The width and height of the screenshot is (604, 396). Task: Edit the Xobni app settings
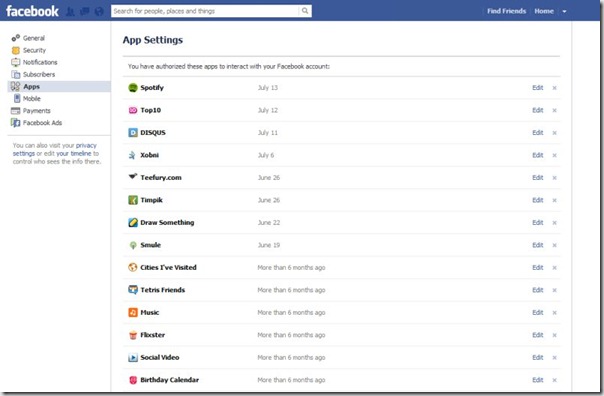point(538,155)
